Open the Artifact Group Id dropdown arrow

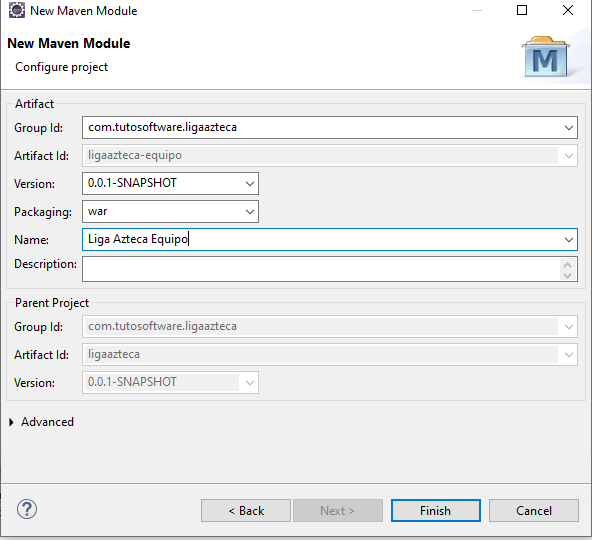569,128
